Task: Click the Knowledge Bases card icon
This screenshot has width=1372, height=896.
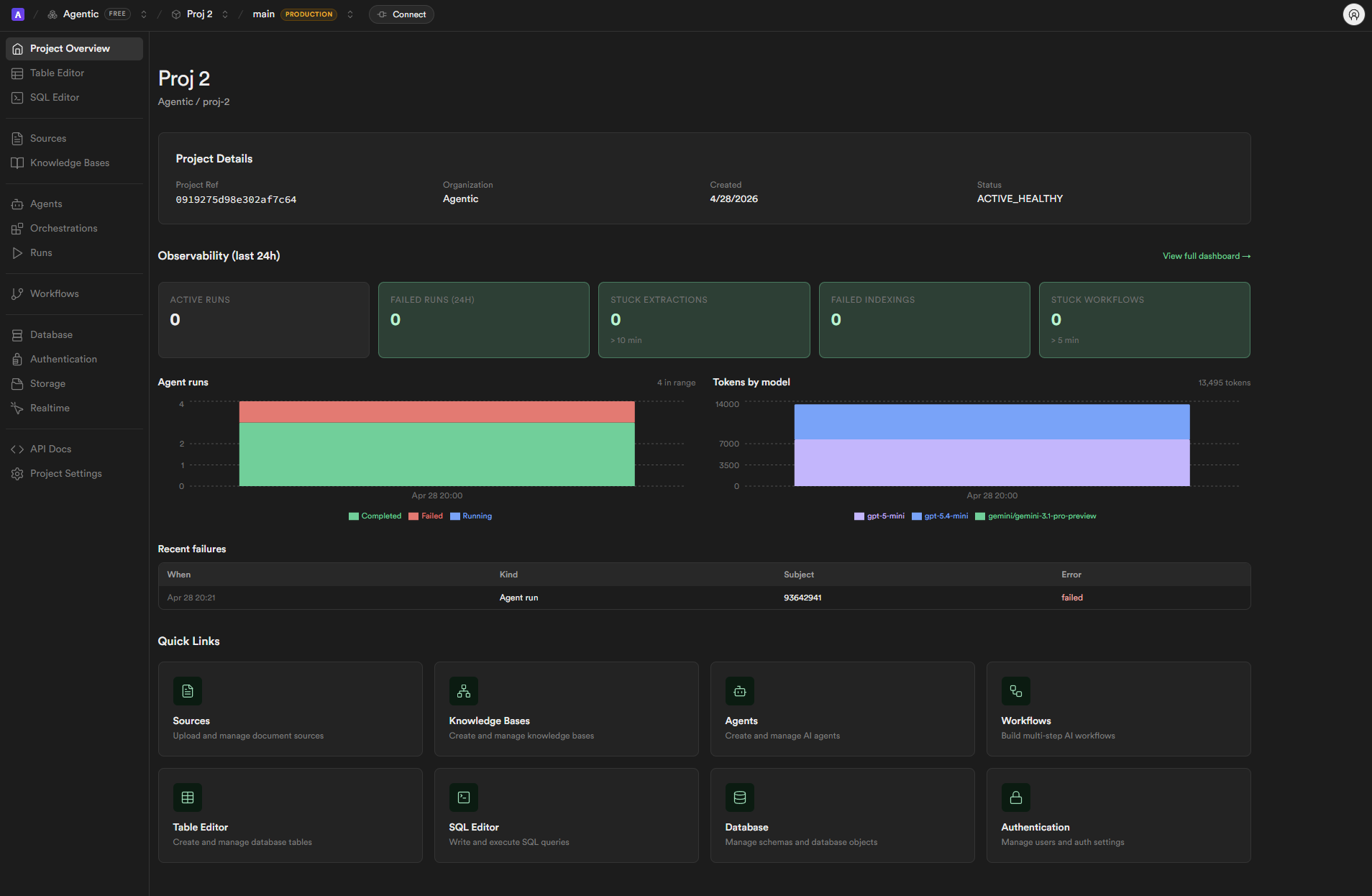Action: point(464,691)
